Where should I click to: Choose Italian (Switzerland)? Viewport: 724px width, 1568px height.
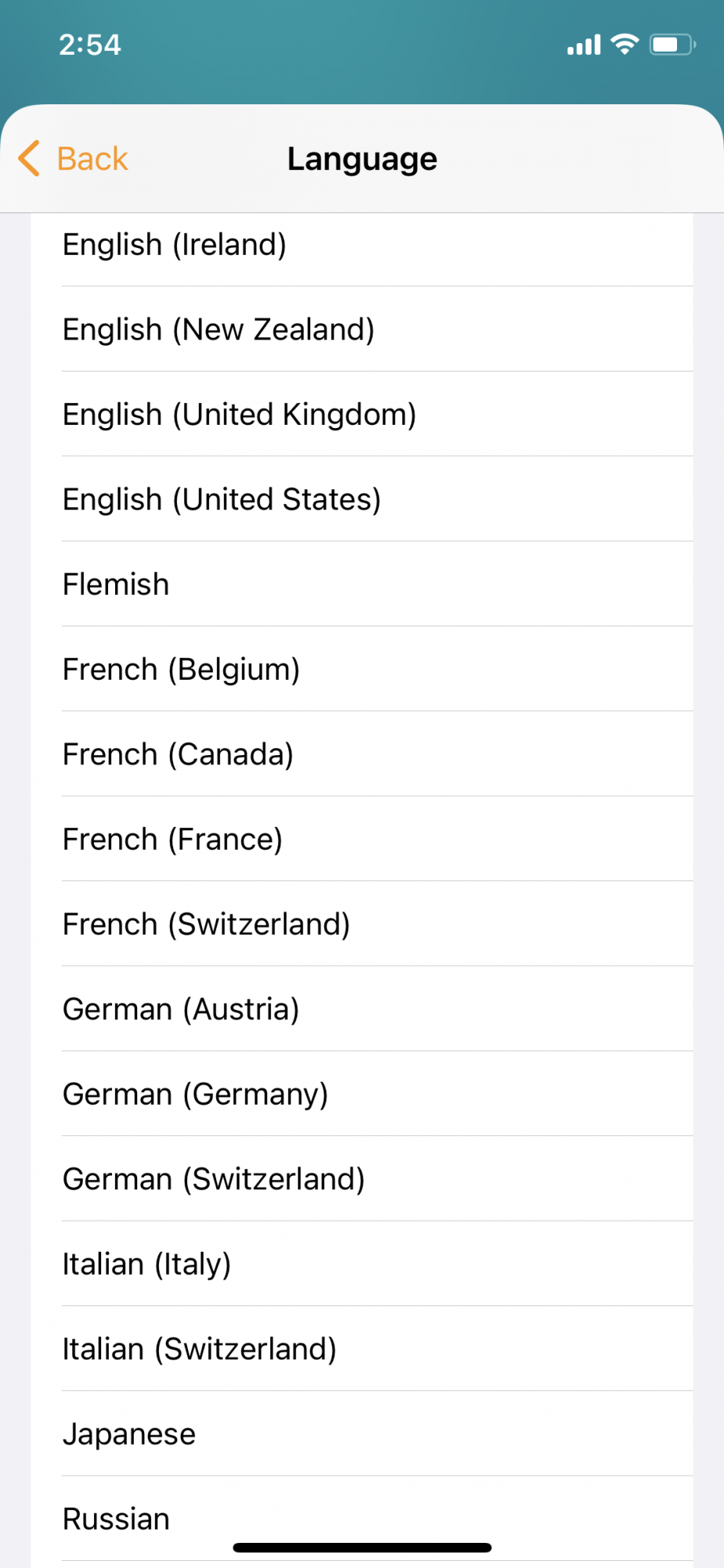362,1348
